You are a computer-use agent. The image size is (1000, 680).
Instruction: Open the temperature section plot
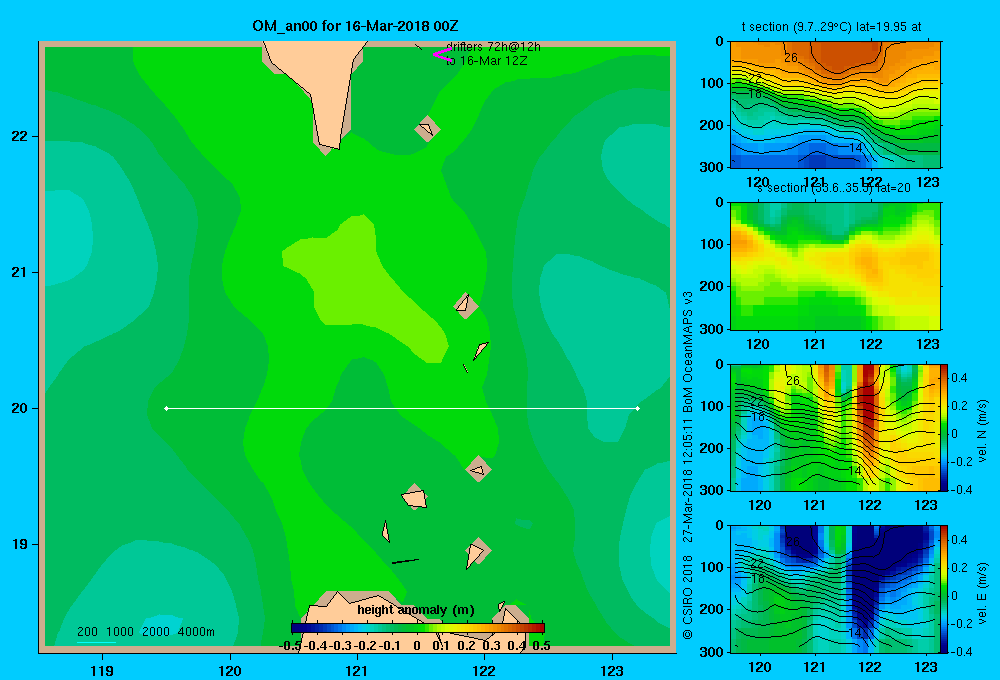coord(835,105)
